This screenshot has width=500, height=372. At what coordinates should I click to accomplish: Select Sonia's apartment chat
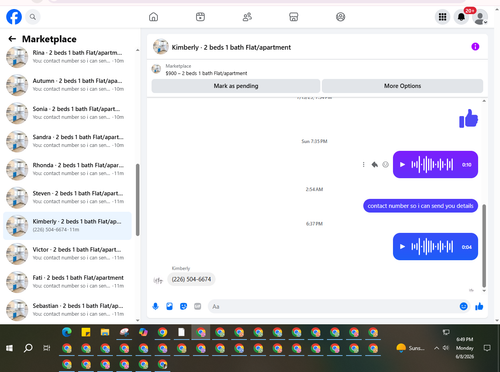(67, 113)
